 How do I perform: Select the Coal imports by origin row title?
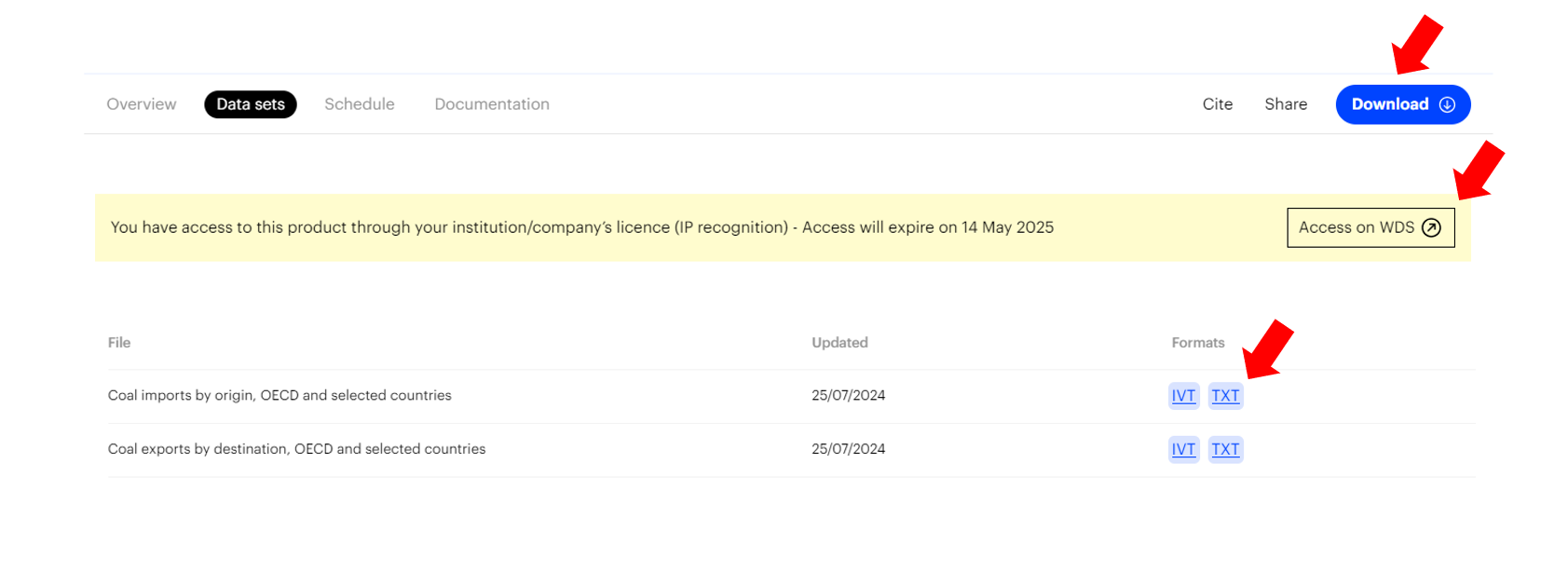point(280,396)
